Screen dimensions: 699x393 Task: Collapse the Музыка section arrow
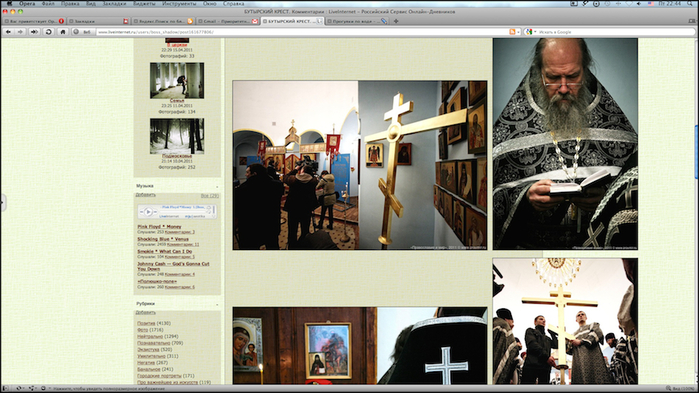(x=217, y=186)
